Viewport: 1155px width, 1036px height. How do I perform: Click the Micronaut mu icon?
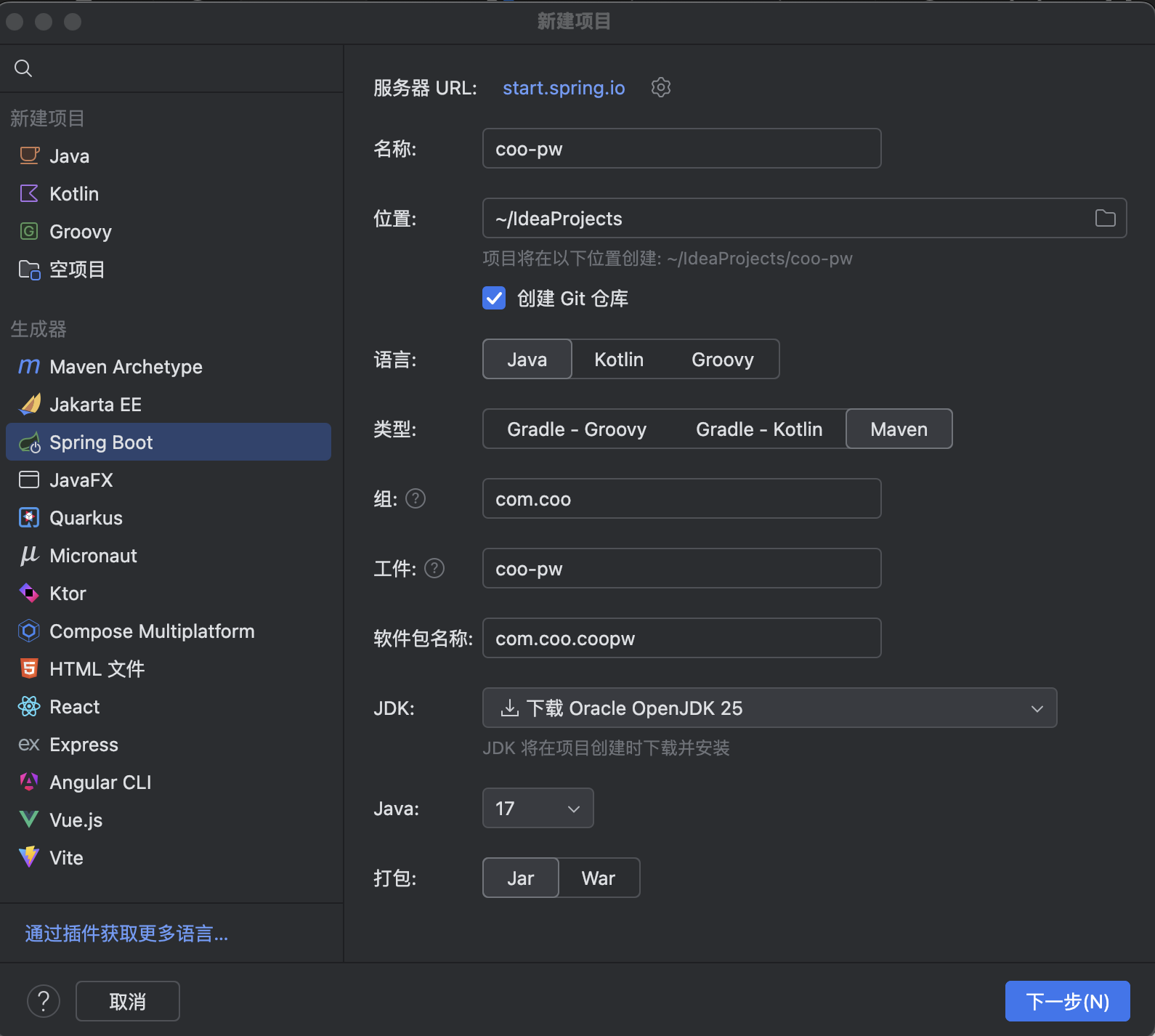(x=29, y=555)
